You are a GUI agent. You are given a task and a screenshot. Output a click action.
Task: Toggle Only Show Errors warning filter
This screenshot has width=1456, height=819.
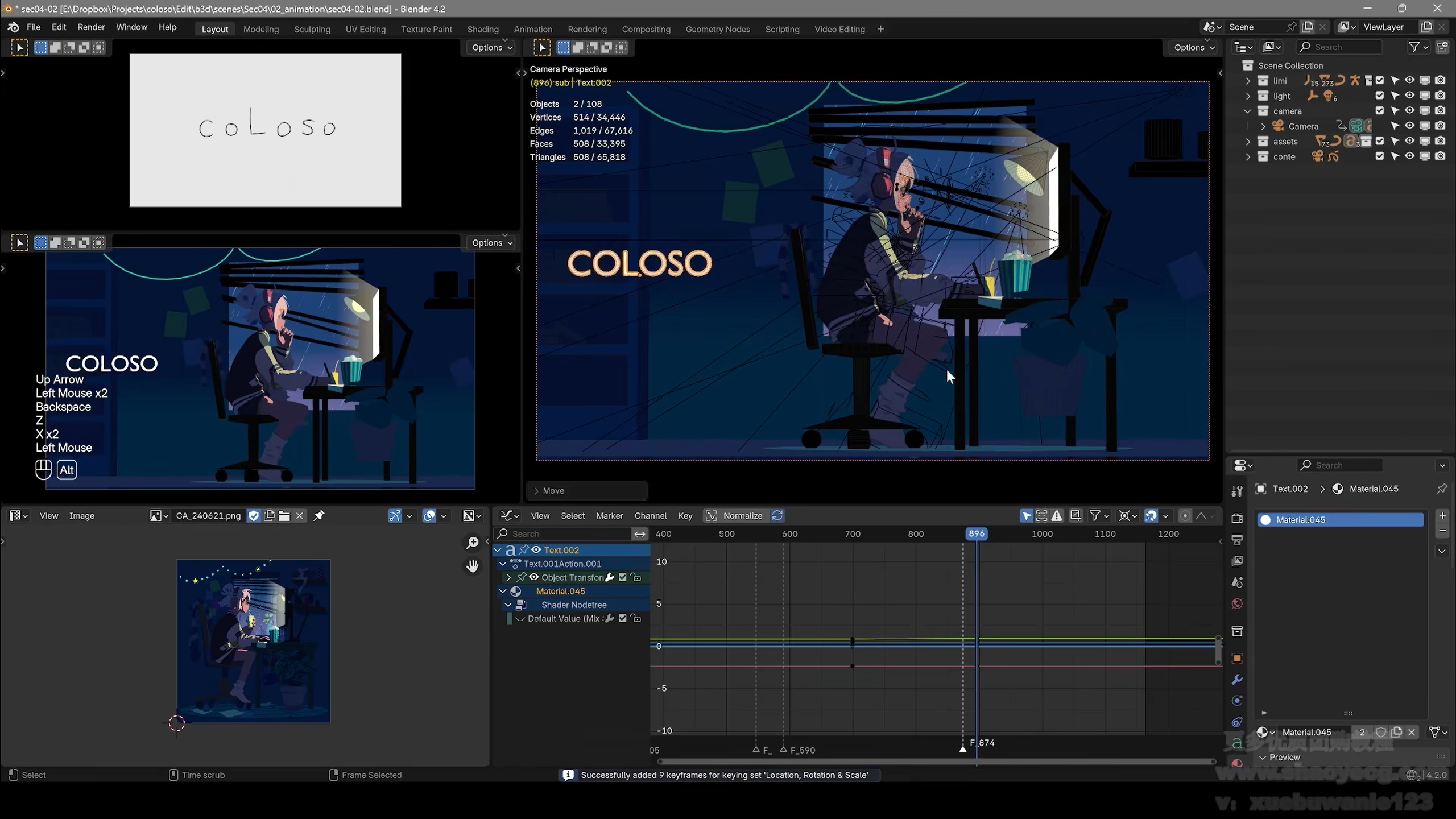(x=1057, y=516)
